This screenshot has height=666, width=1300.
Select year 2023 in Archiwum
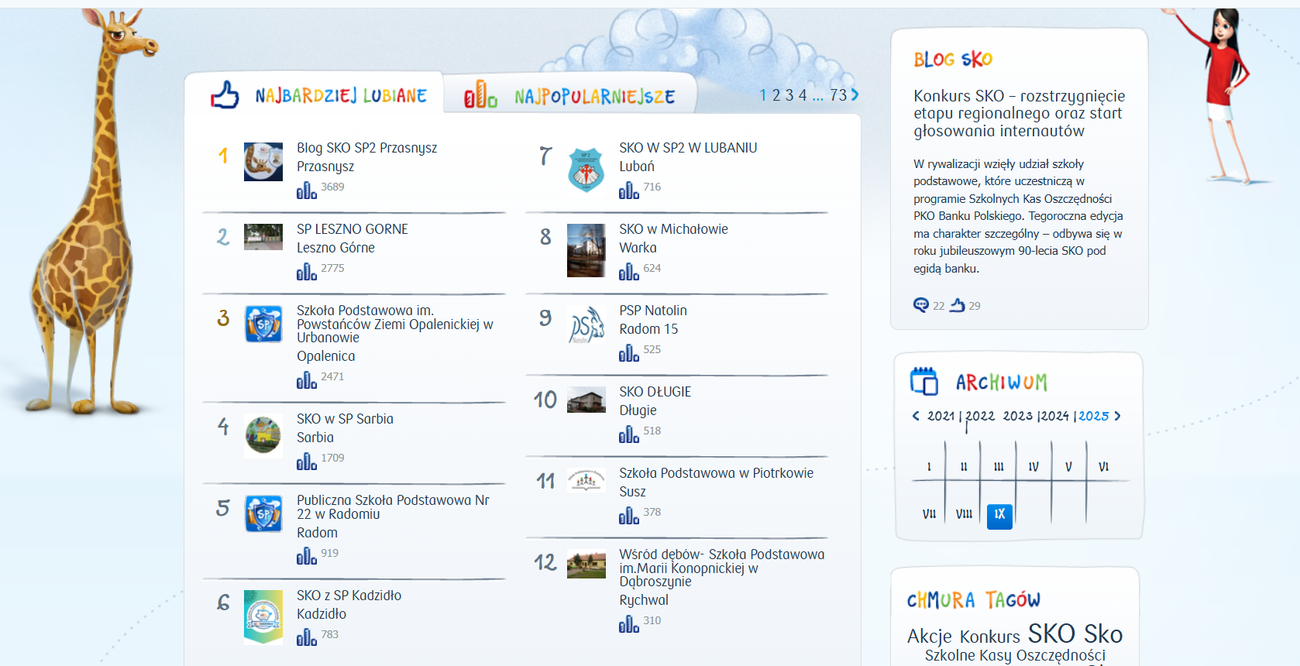pos(1017,416)
